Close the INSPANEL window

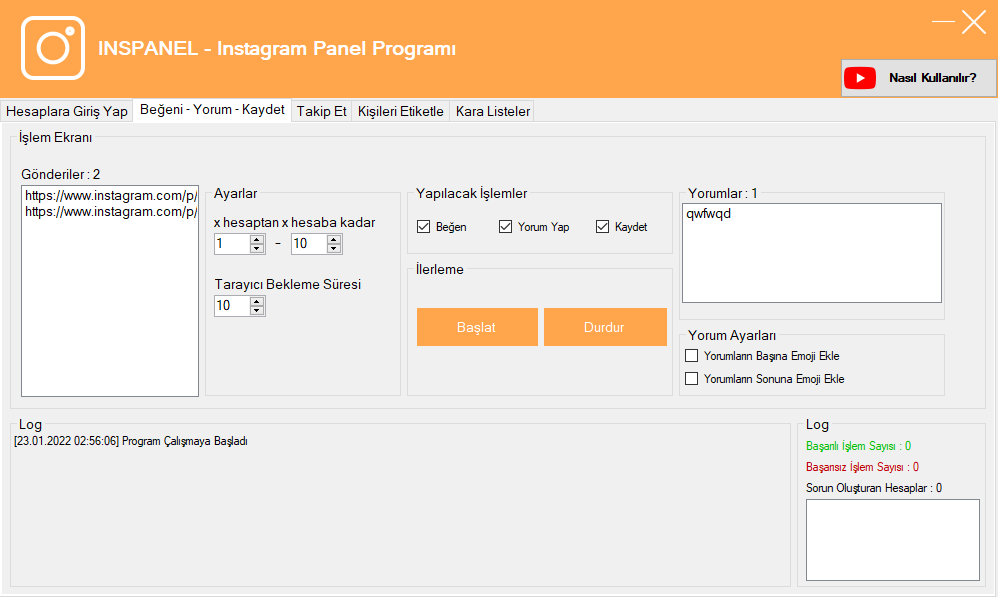pos(974,22)
